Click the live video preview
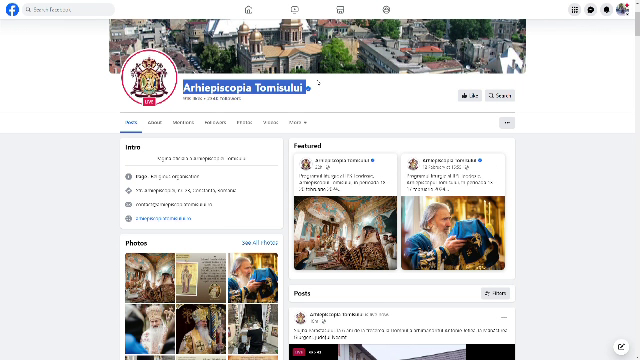This screenshot has width=640, height=360. [402, 352]
